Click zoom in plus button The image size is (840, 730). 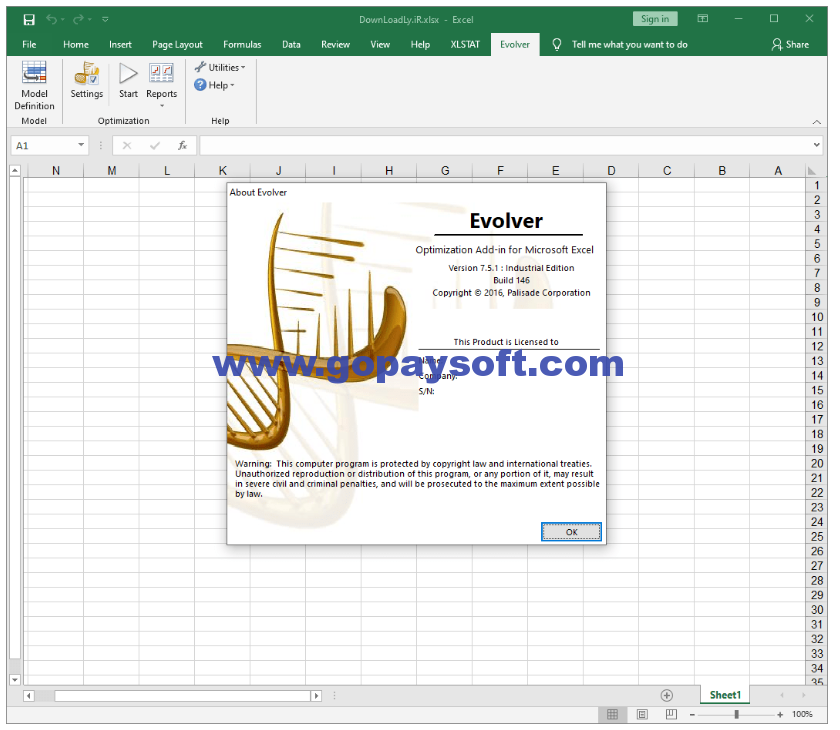[780, 714]
